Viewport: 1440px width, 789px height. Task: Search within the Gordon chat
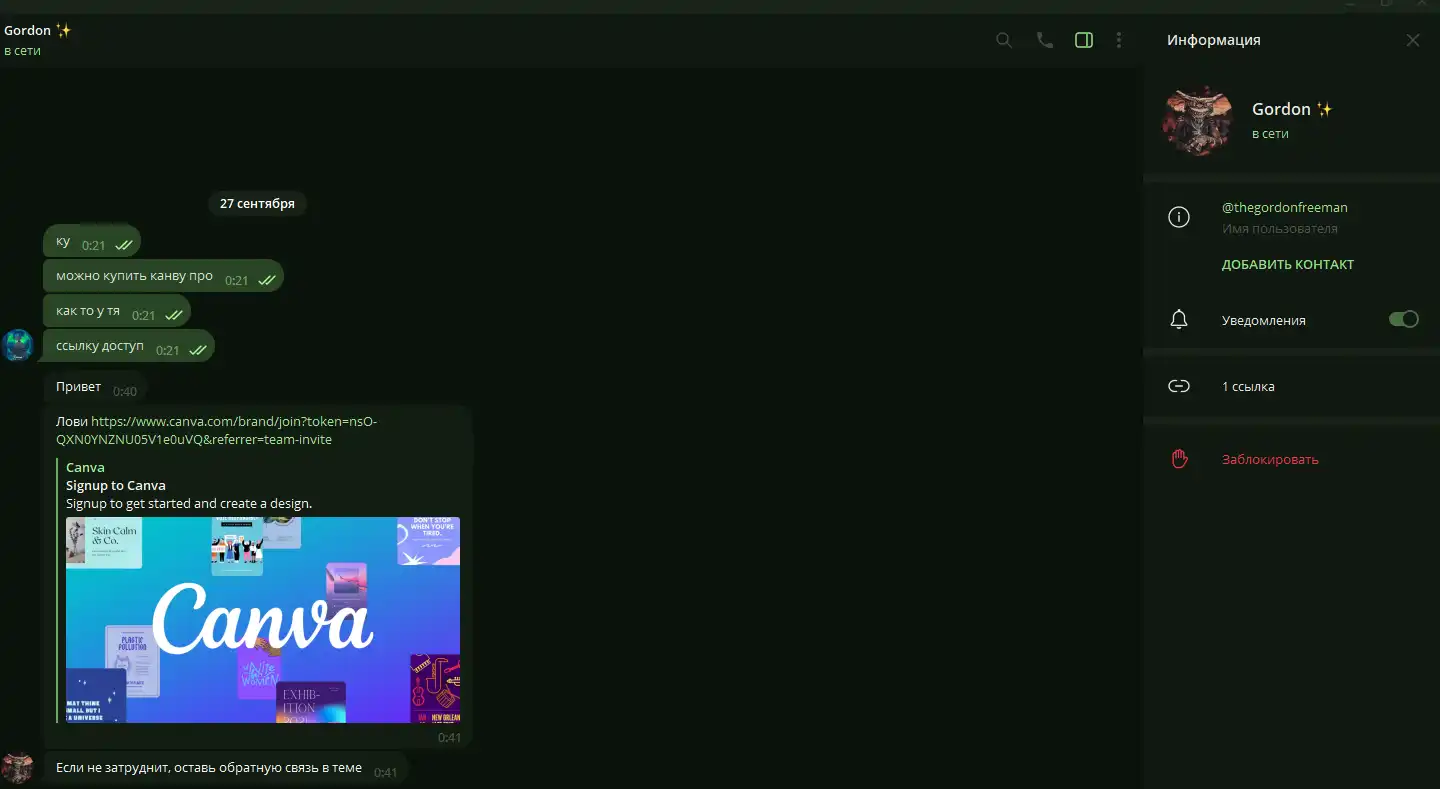(1004, 40)
